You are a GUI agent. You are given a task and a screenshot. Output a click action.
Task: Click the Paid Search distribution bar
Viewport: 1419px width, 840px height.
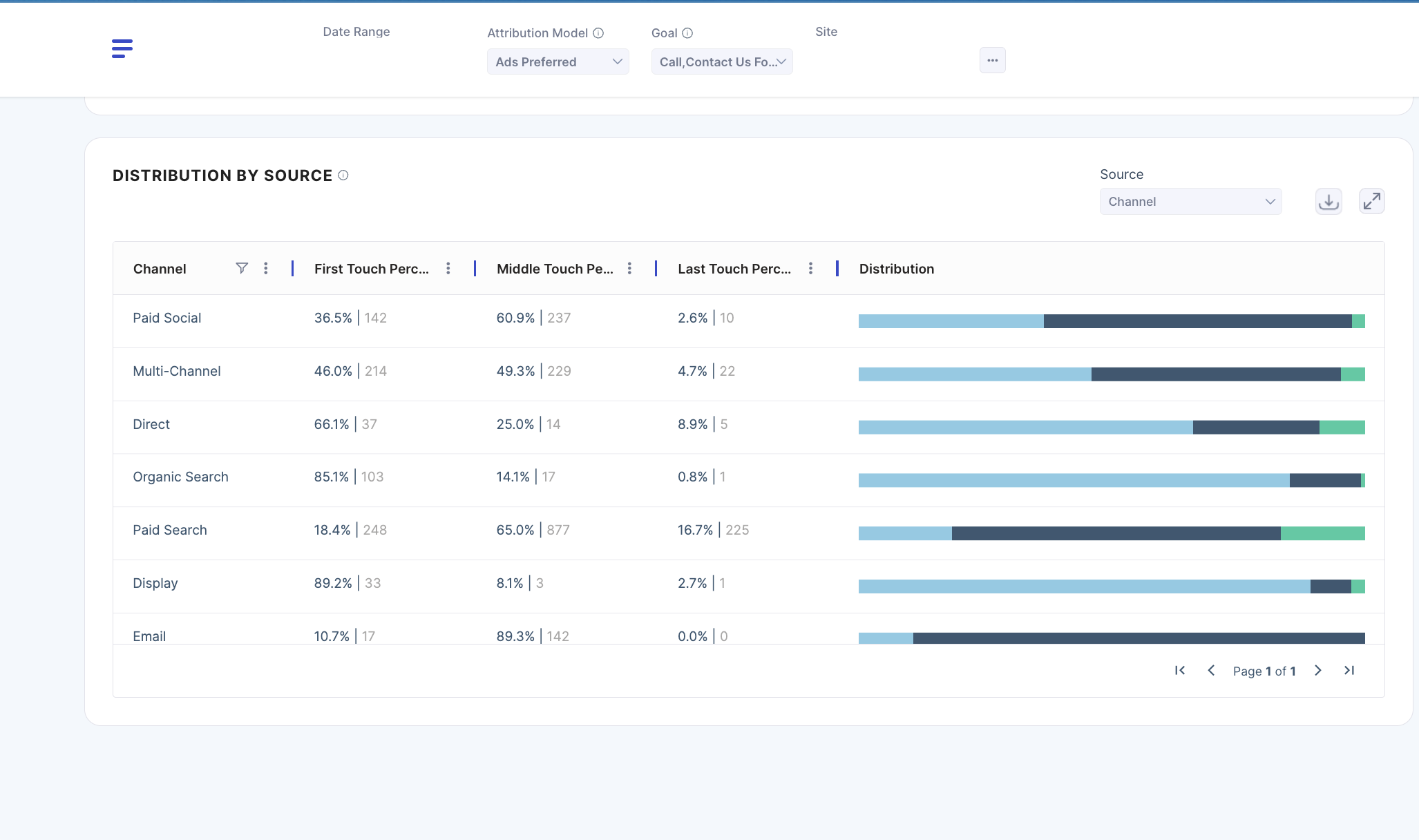coord(1111,533)
